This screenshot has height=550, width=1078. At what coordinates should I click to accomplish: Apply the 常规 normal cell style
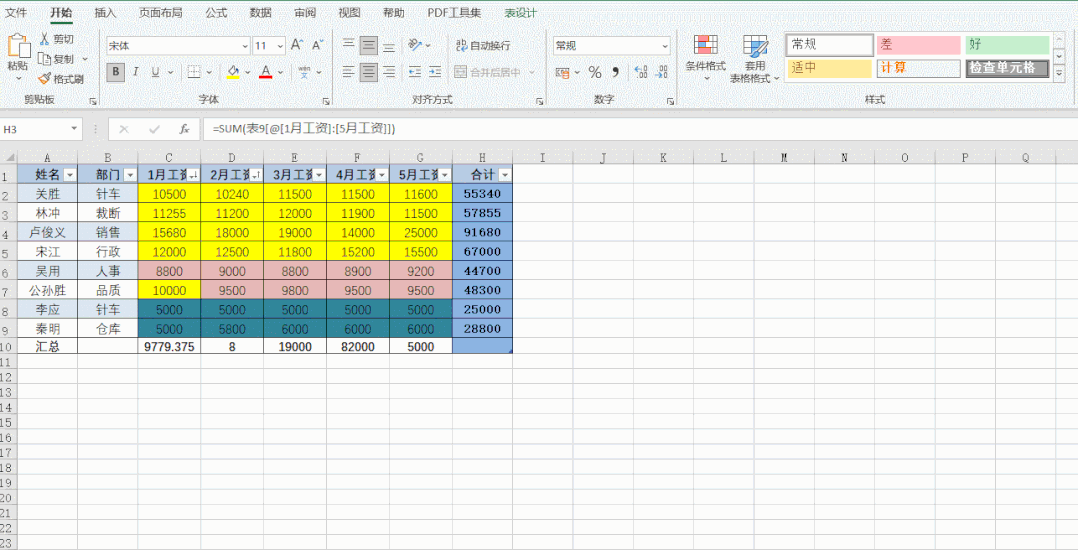(x=829, y=45)
